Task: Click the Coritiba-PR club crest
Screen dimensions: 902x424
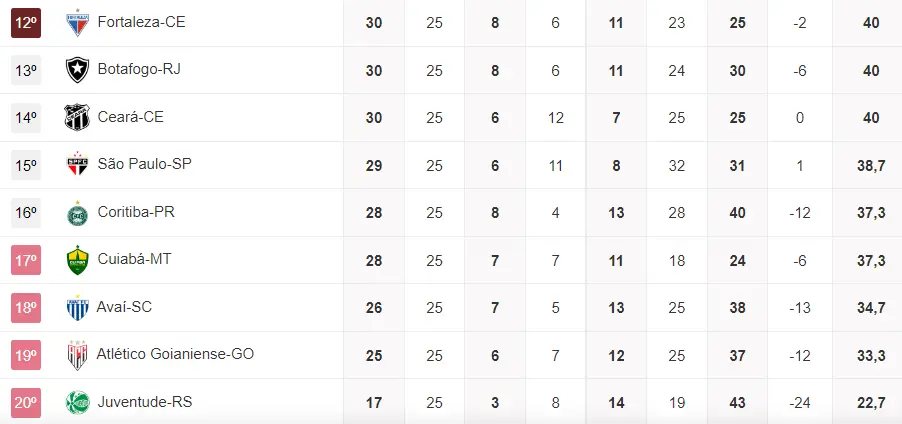Action: [x=77, y=212]
